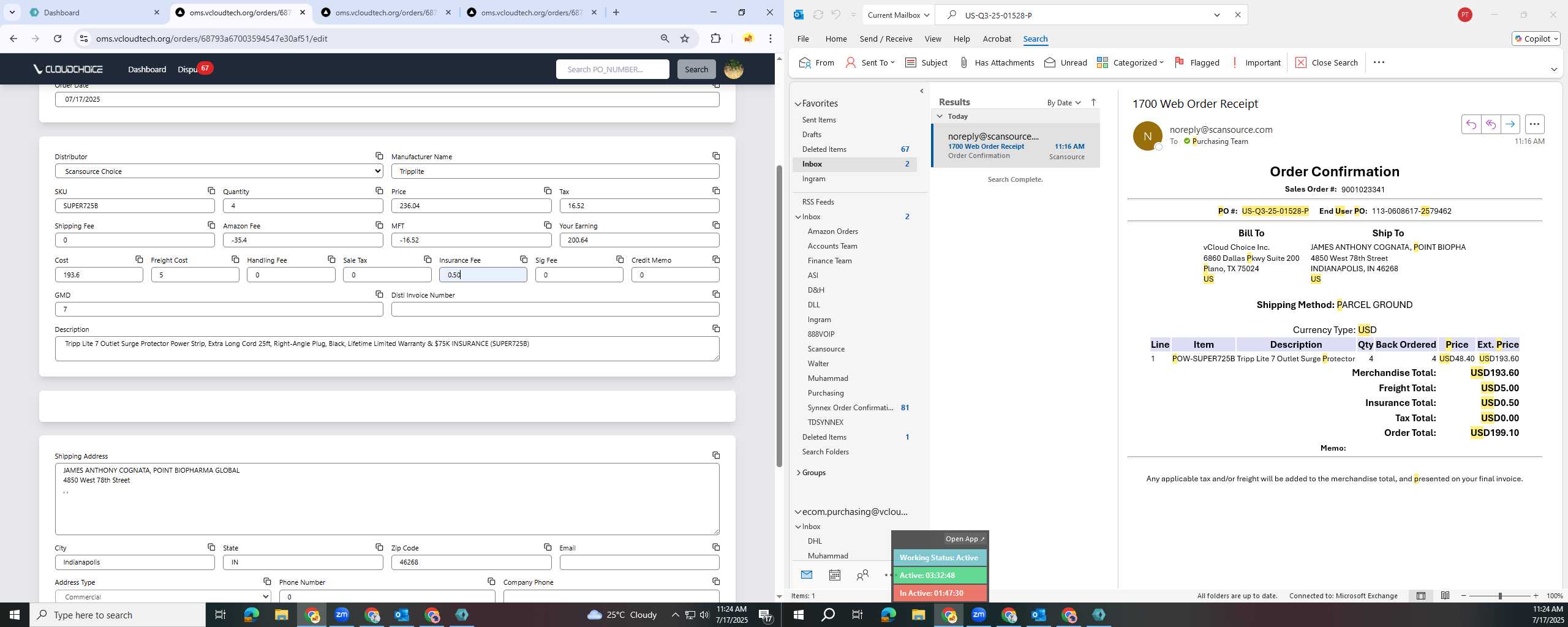Click Reply All icon in Outlook

pyautogui.click(x=1490, y=124)
